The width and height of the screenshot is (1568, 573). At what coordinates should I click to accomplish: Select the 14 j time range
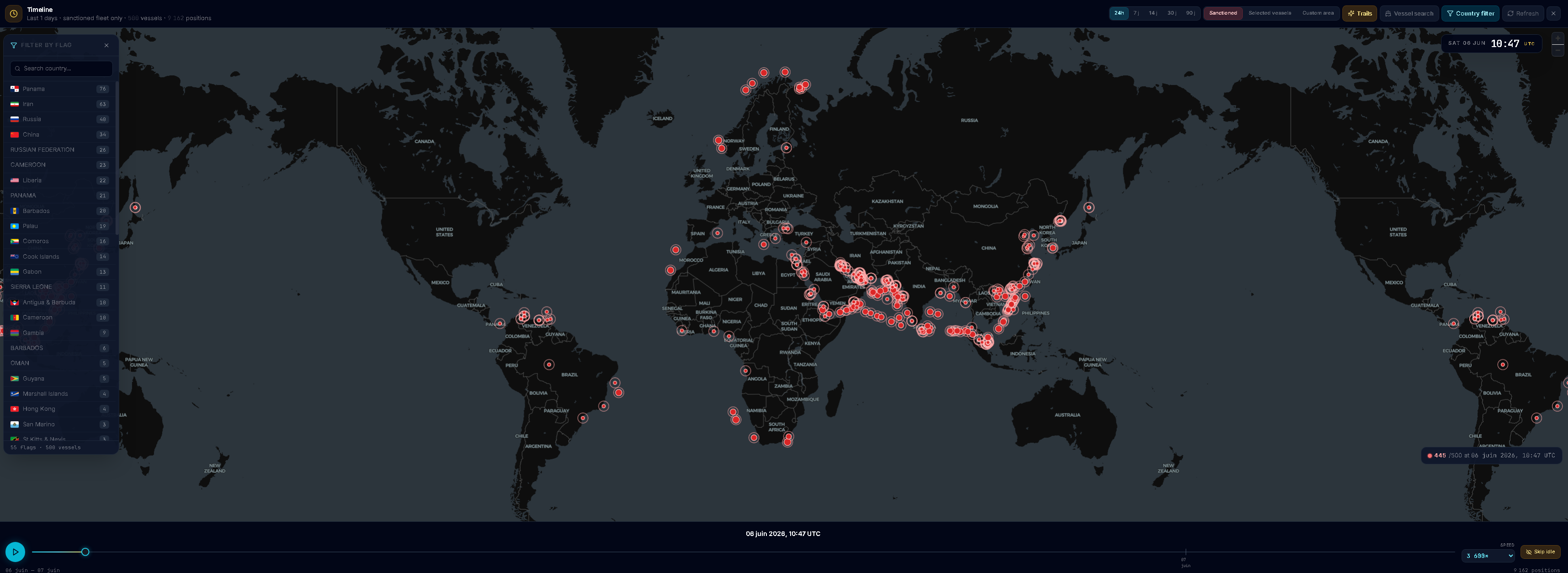1153,13
